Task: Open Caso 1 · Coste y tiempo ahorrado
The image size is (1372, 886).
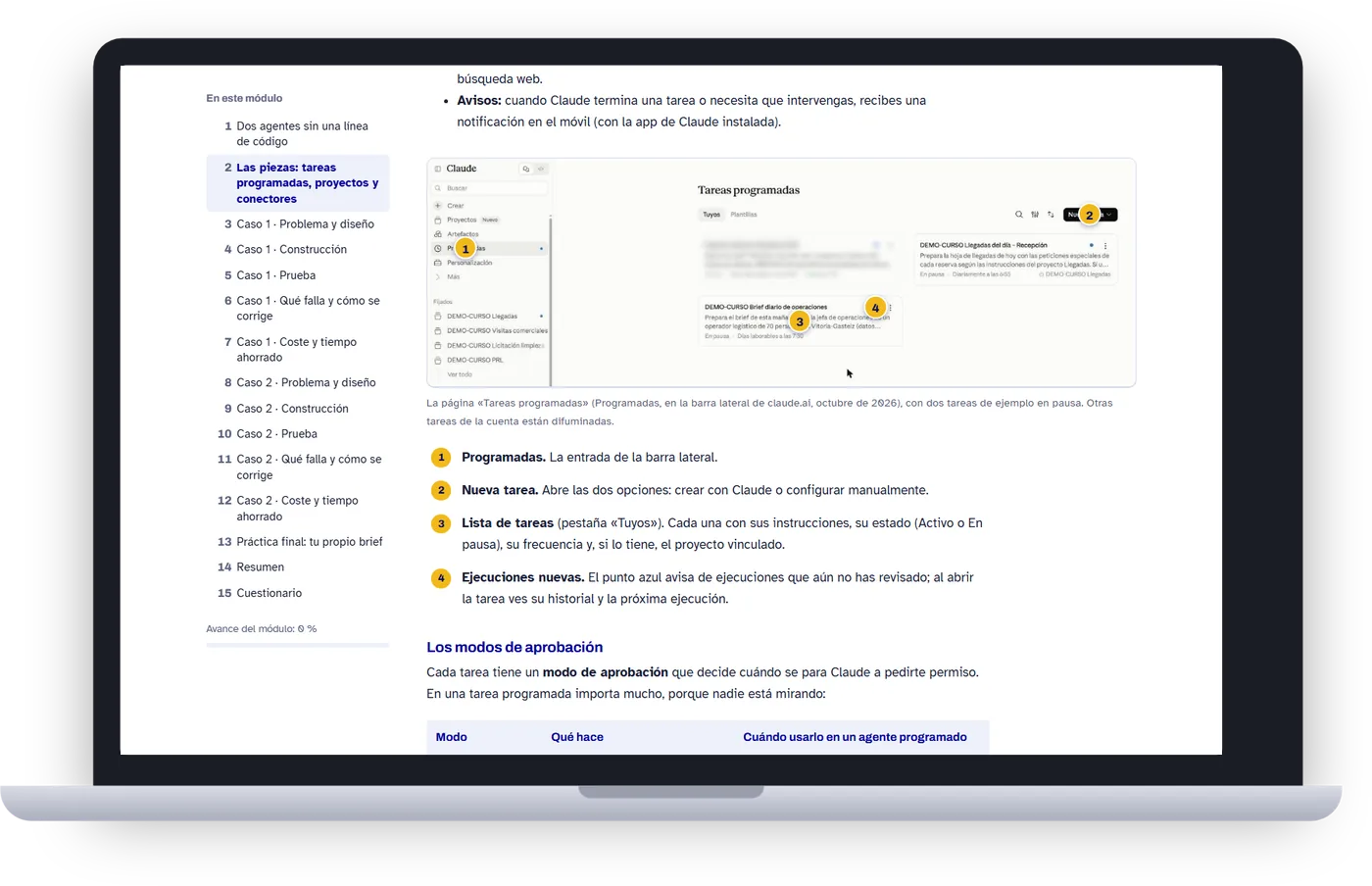Action: pyautogui.click(x=298, y=350)
